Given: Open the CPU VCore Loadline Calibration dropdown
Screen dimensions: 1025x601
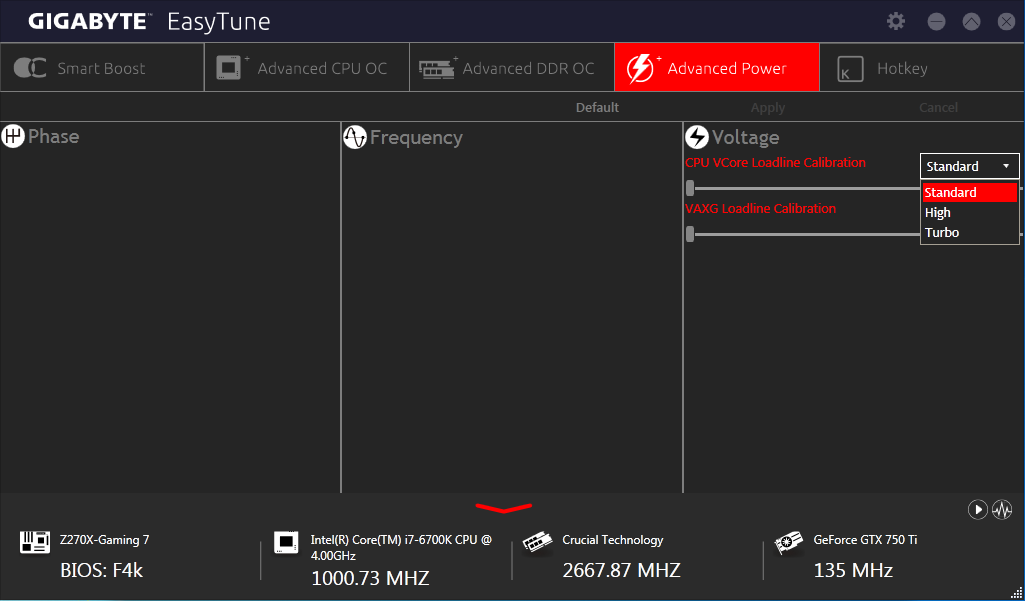Looking at the screenshot, I should (969, 166).
